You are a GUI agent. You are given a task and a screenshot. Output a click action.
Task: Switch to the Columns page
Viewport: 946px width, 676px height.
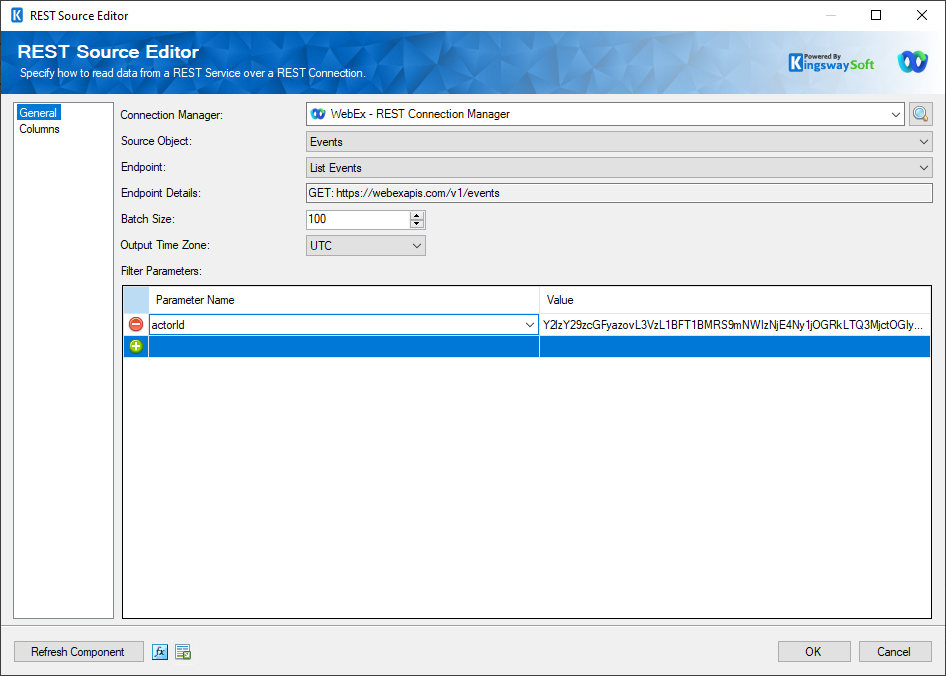[39, 129]
